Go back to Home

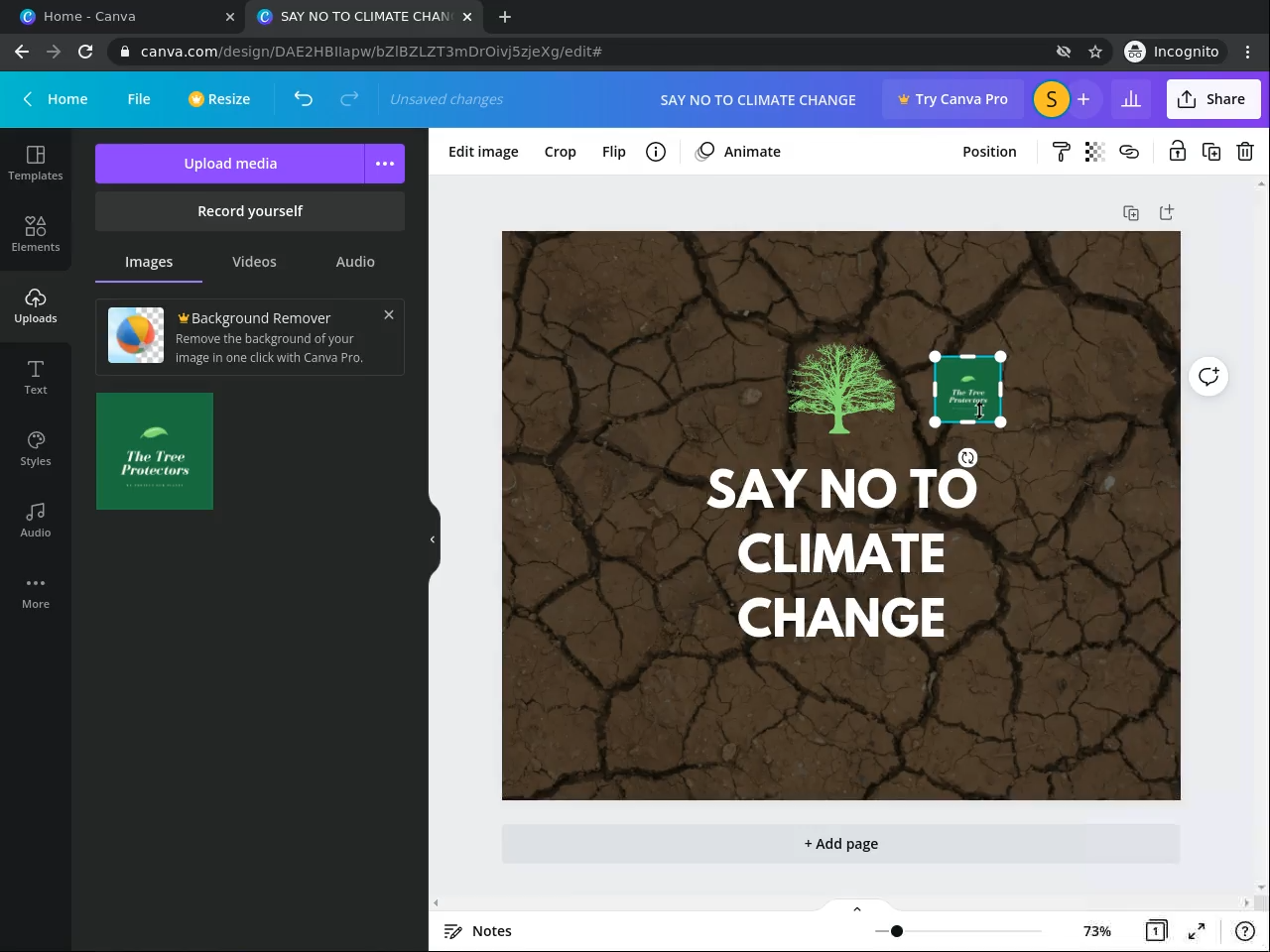[x=56, y=99]
